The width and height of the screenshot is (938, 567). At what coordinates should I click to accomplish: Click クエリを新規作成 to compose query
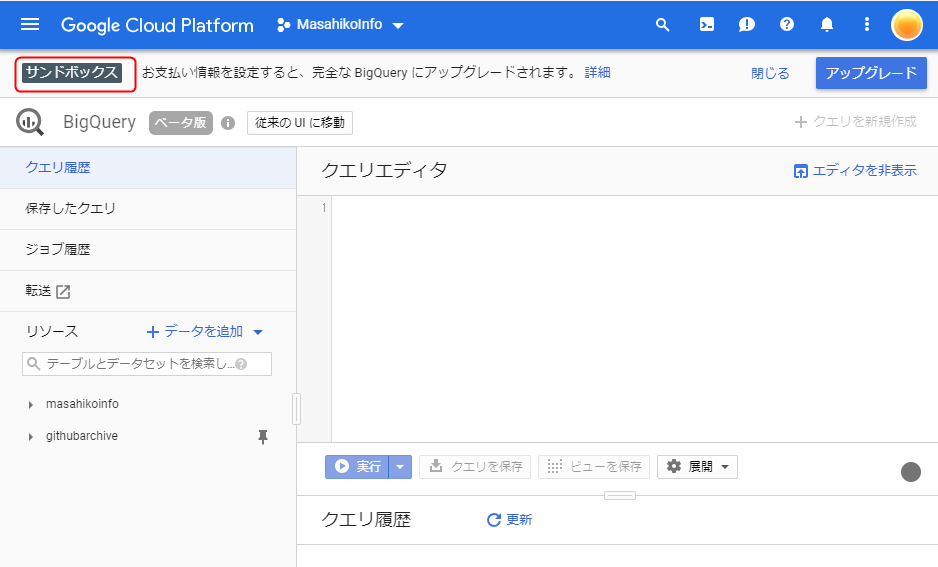tap(855, 121)
